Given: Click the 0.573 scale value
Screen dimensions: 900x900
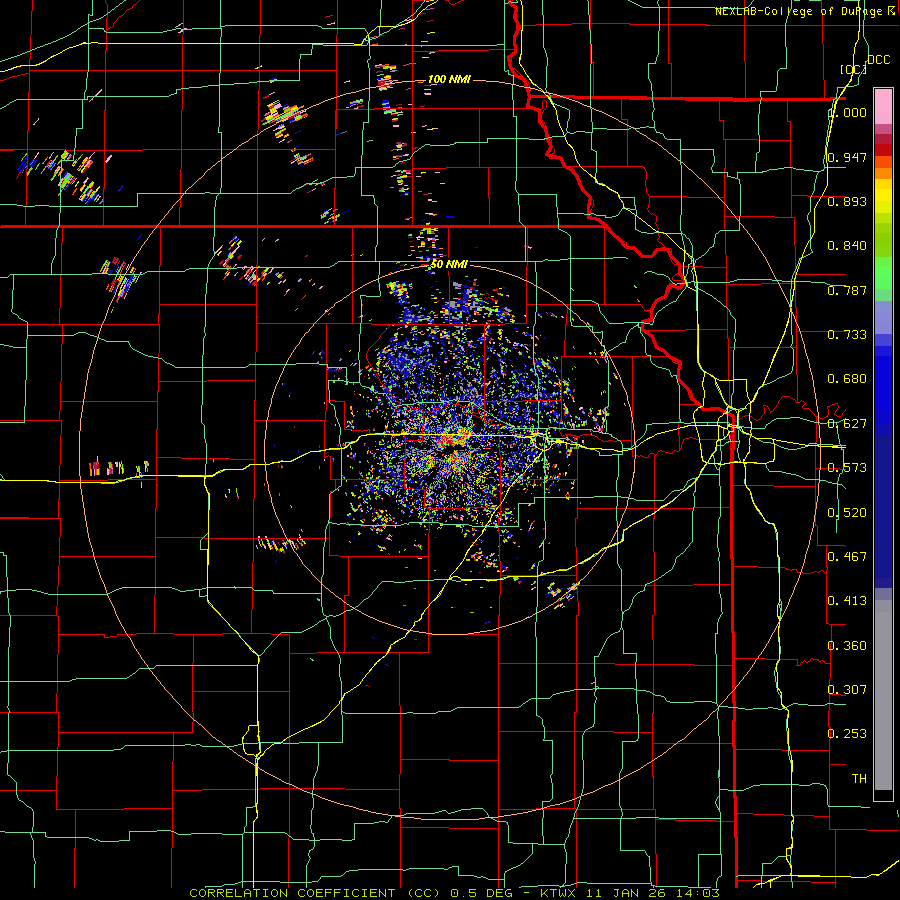Looking at the screenshot, I should pyautogui.click(x=847, y=468).
